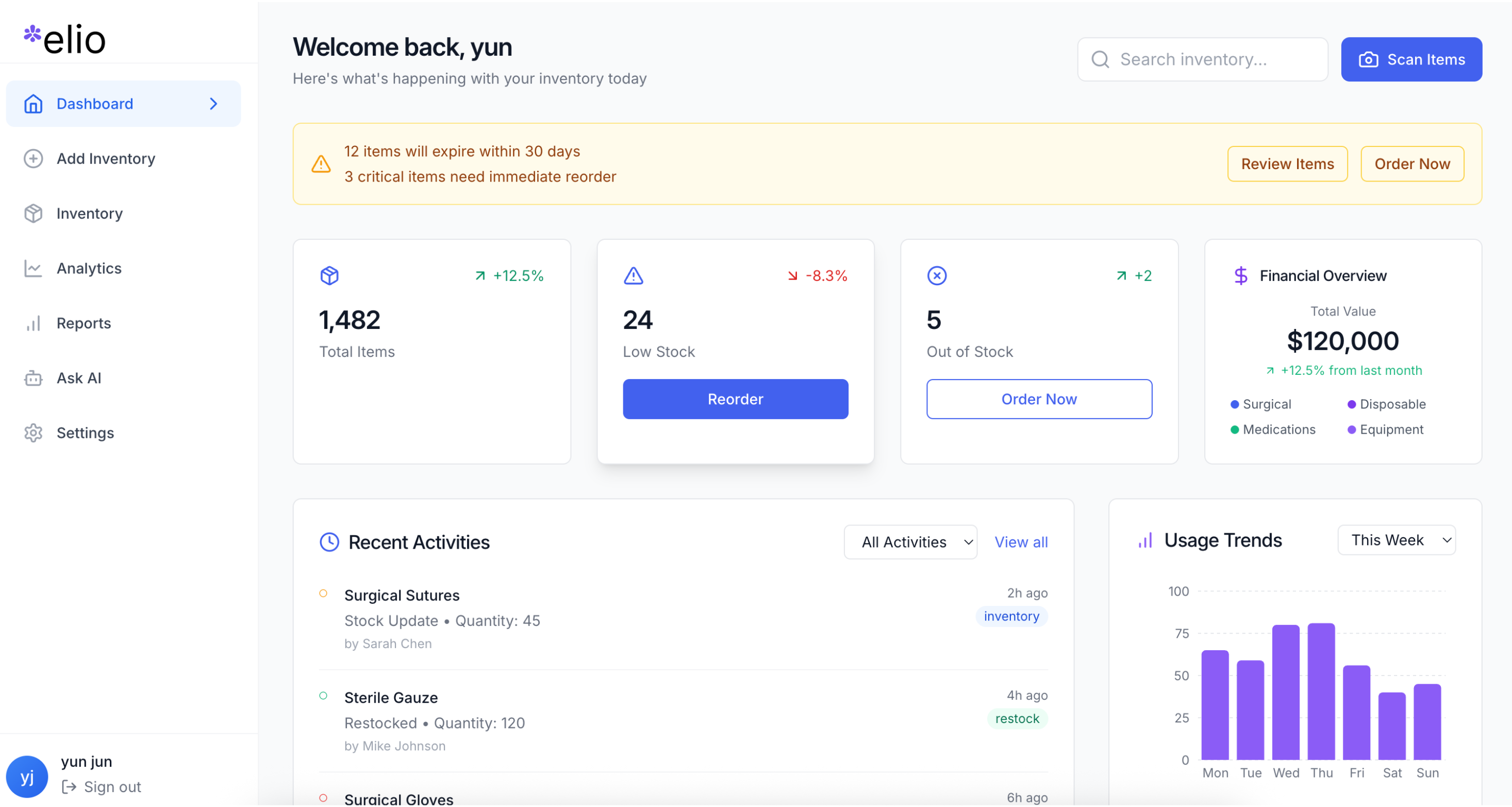Click the green status dot for Sterile Gauze
Image resolution: width=1512 pixels, height=807 pixels.
click(x=323, y=696)
